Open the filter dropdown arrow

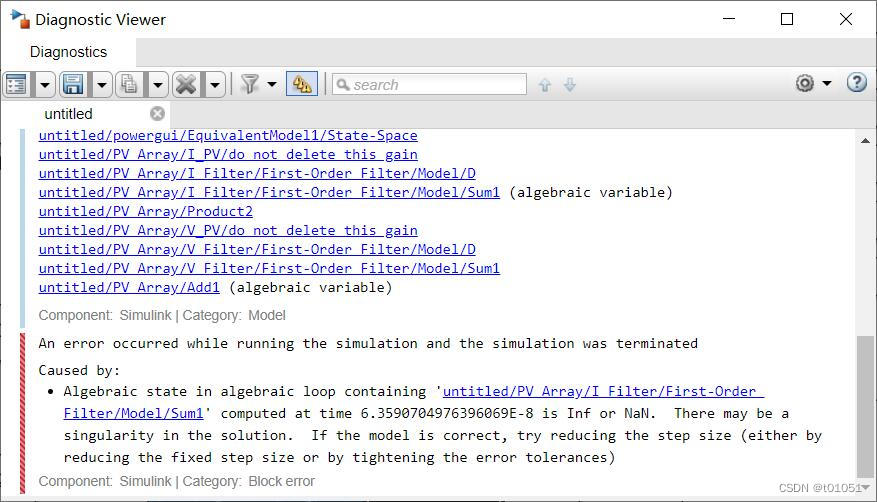click(x=272, y=84)
